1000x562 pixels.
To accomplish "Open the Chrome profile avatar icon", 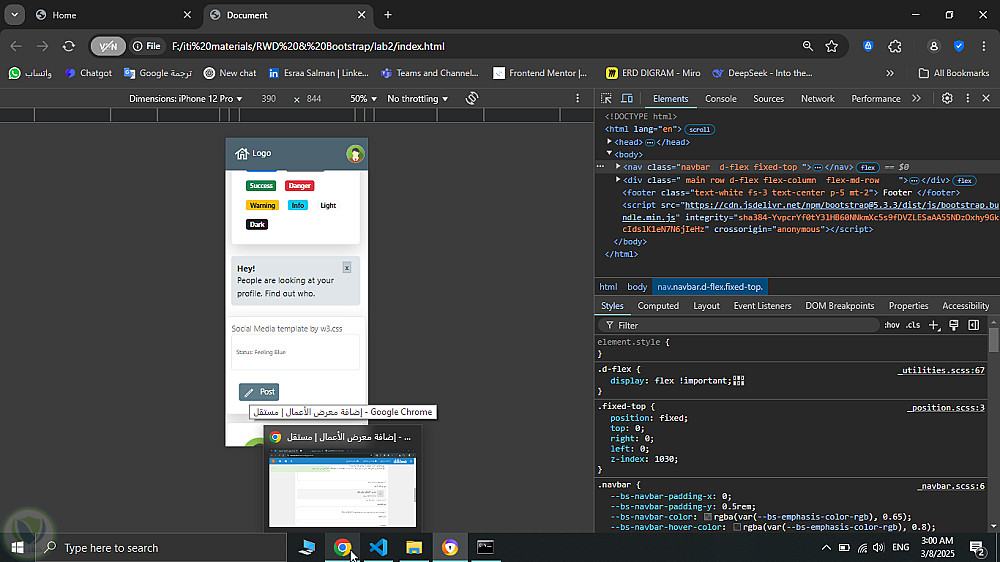I will [x=934, y=46].
